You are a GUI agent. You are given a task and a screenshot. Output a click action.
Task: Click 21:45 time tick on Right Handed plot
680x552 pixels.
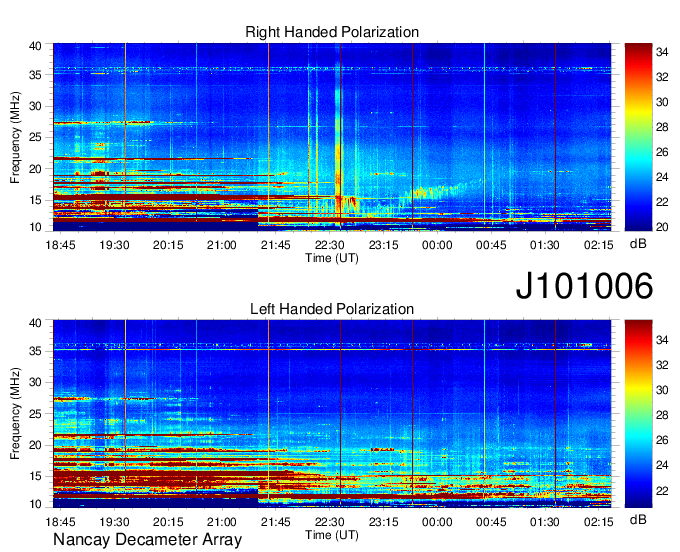pyautogui.click(x=275, y=245)
